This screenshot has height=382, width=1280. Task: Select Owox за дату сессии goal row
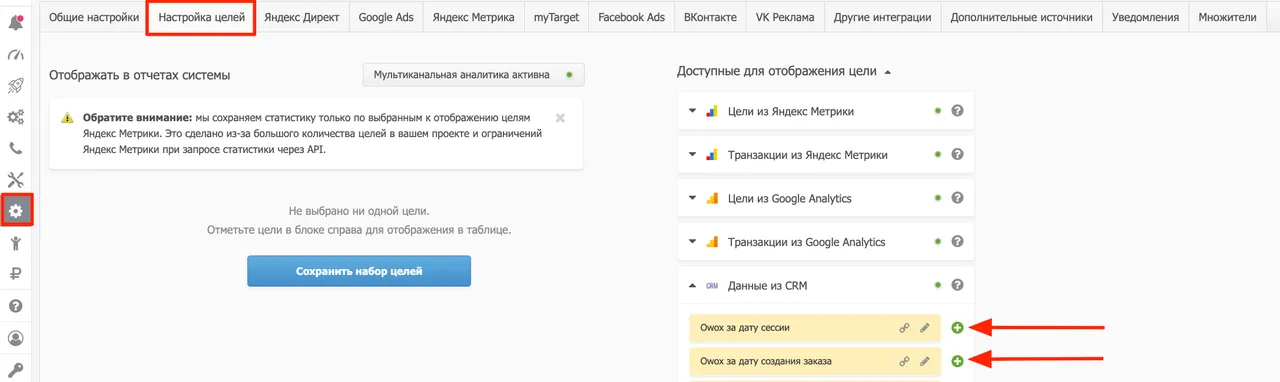[x=815, y=328]
